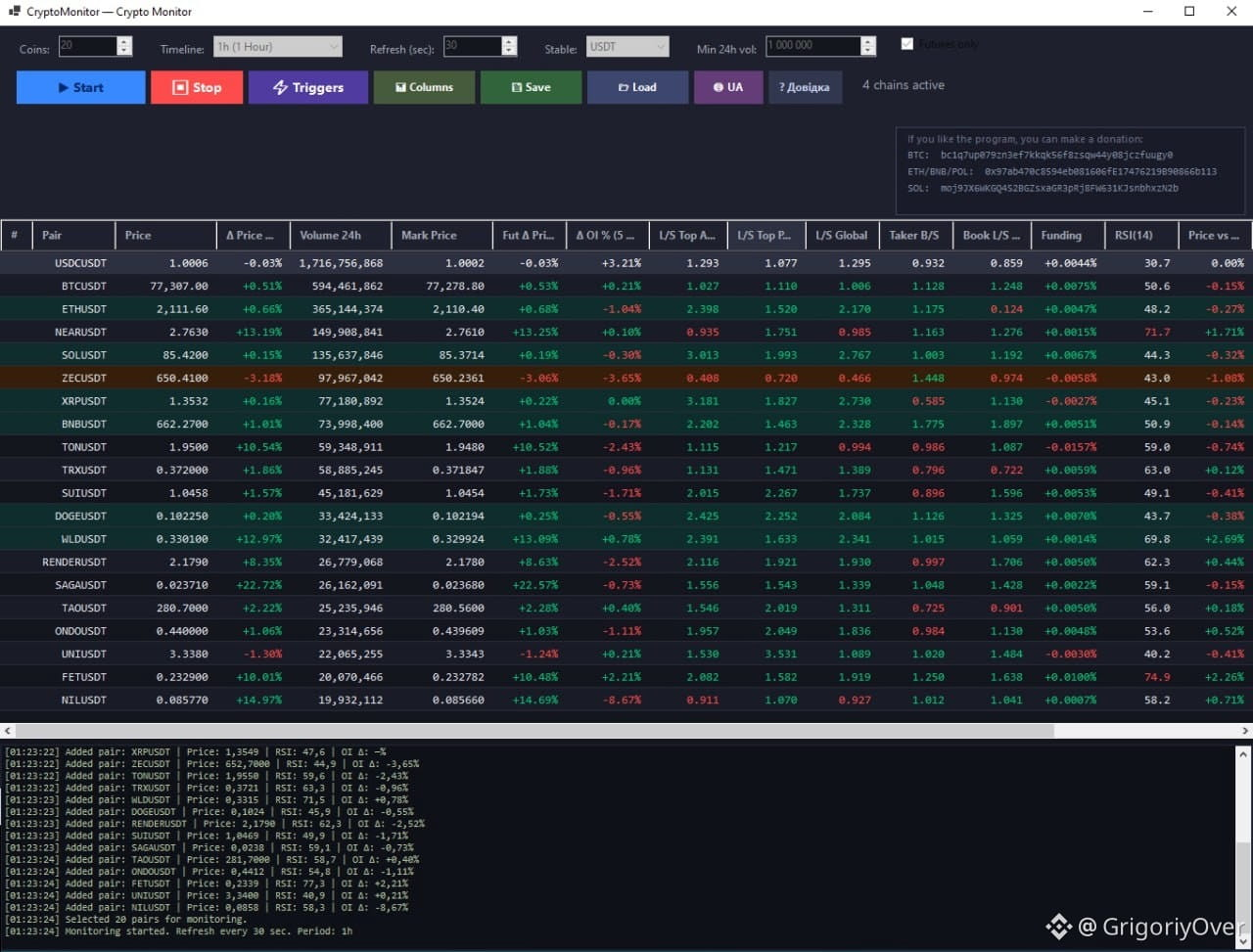
Task: Toggle the Futures only checkbox
Action: coord(907,44)
